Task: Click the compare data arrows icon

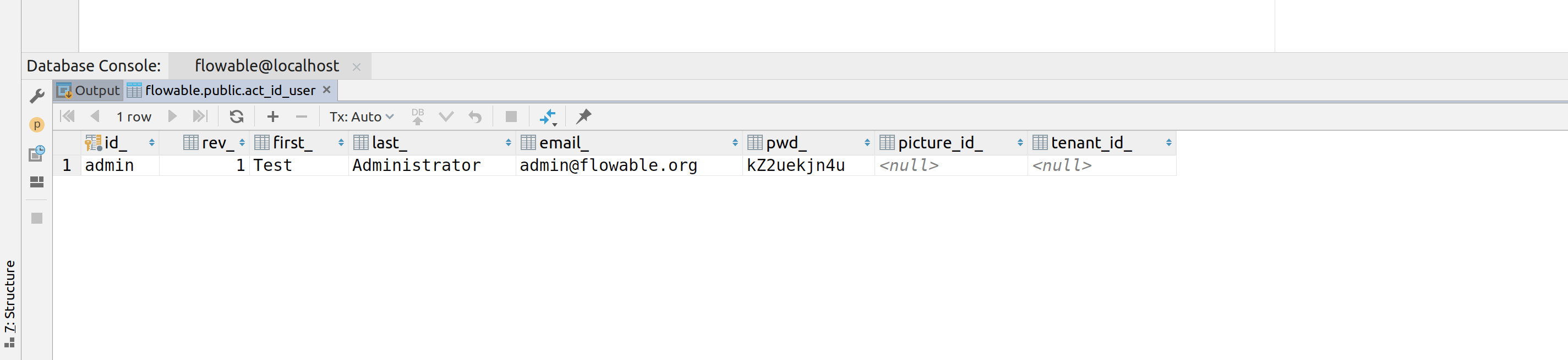Action: (x=548, y=116)
